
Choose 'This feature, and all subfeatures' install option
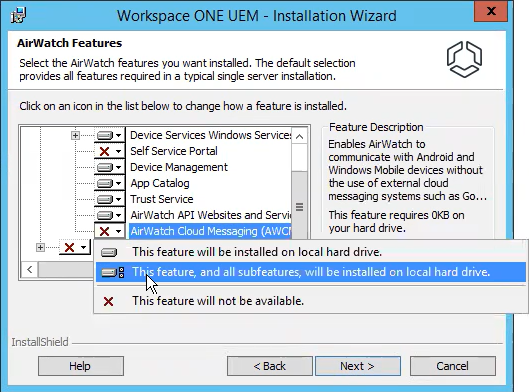310,272
